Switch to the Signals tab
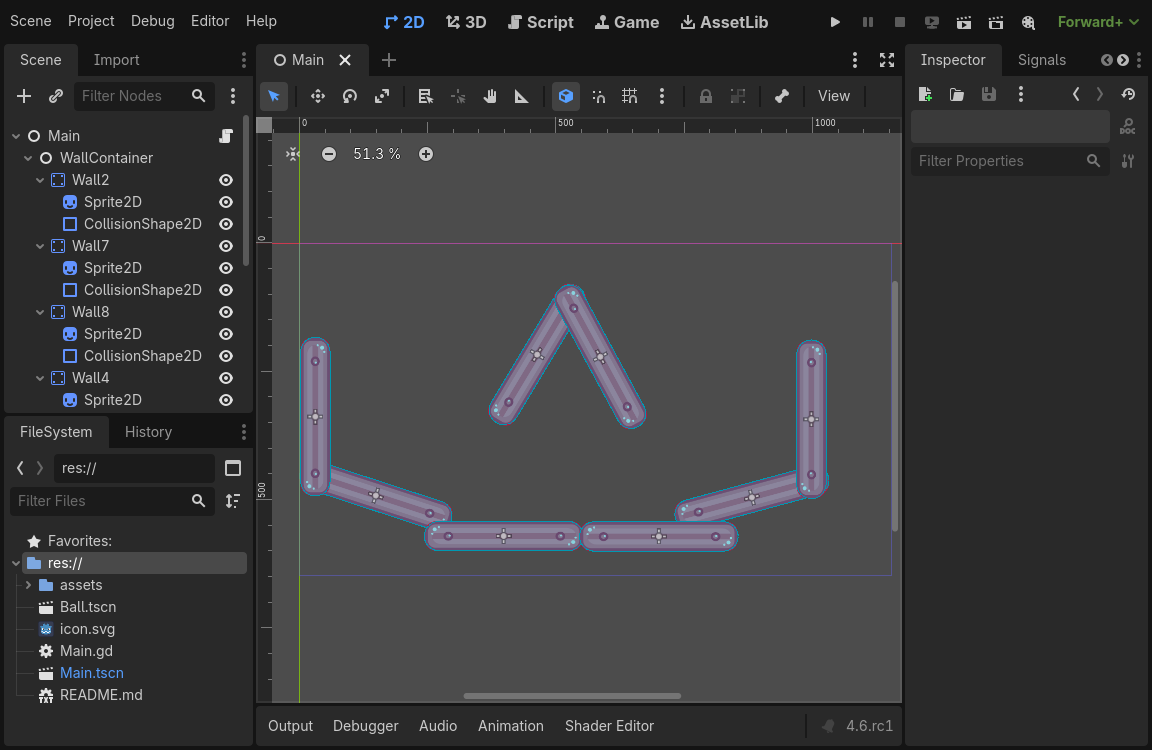This screenshot has width=1152, height=750. click(x=1041, y=60)
